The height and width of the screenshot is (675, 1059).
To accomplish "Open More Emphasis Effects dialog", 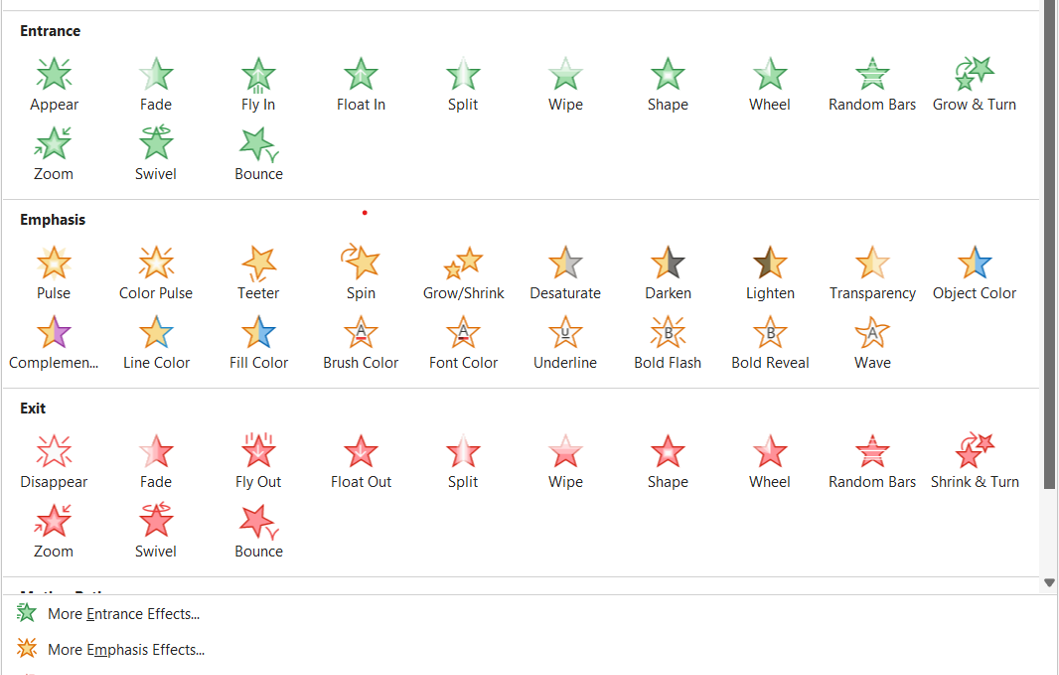I will pos(125,650).
